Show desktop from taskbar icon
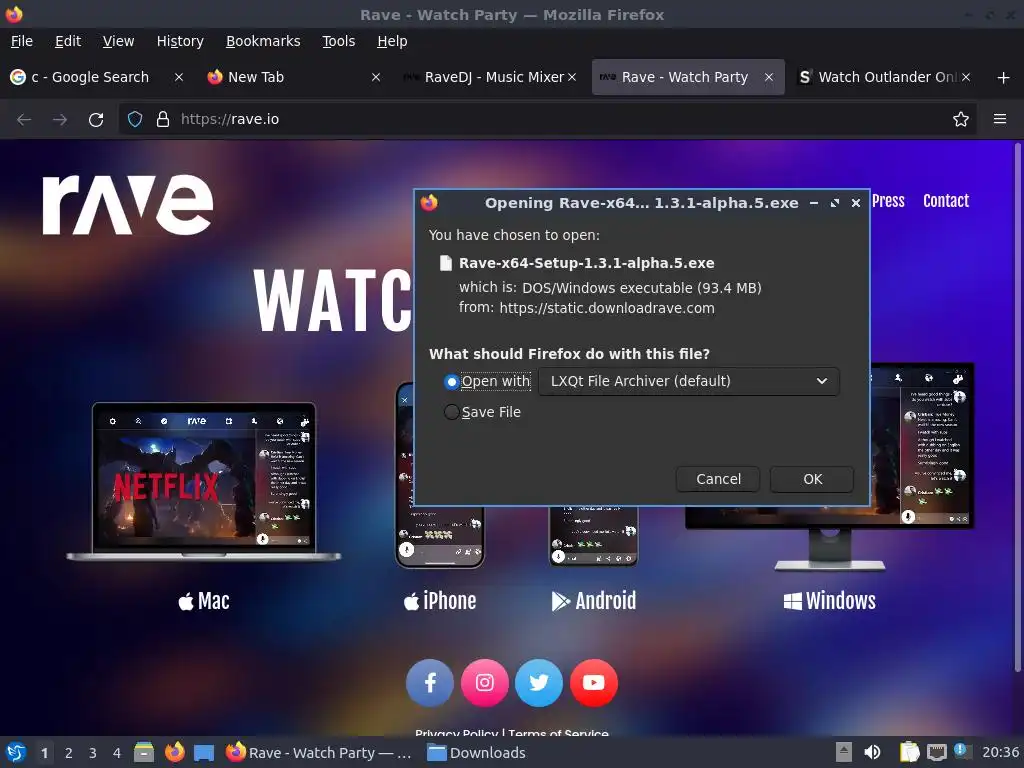The image size is (1024, 768). (x=204, y=752)
